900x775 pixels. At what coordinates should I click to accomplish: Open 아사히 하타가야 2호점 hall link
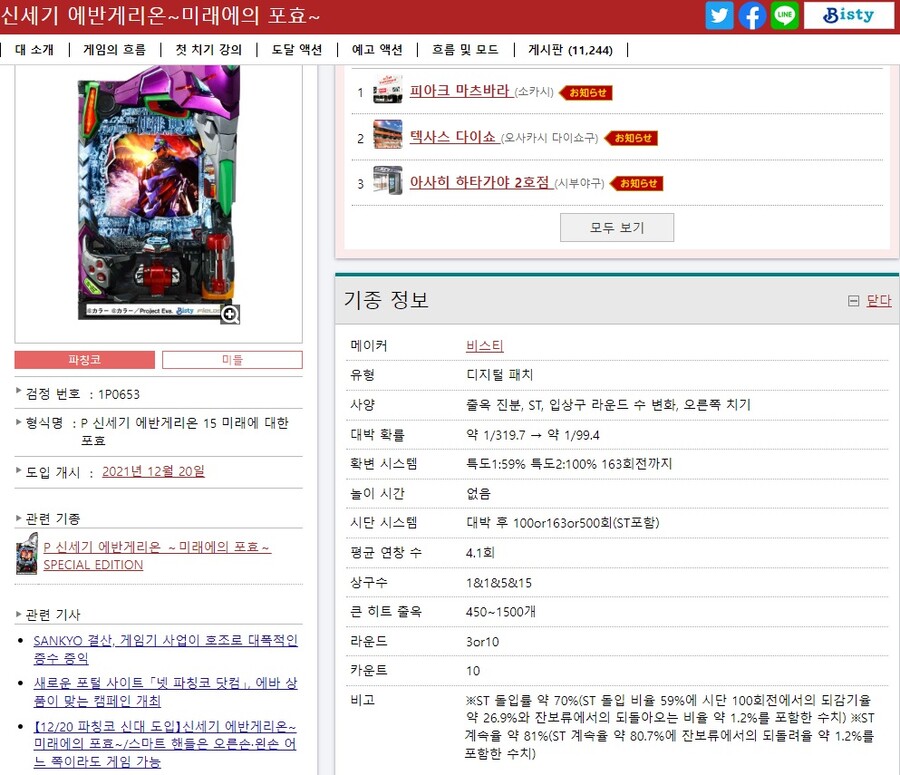[480, 182]
